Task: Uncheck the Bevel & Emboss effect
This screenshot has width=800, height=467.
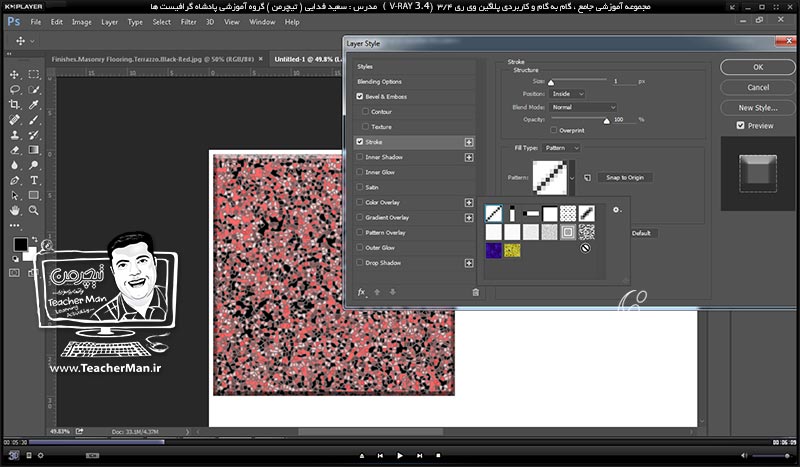Action: (360, 96)
